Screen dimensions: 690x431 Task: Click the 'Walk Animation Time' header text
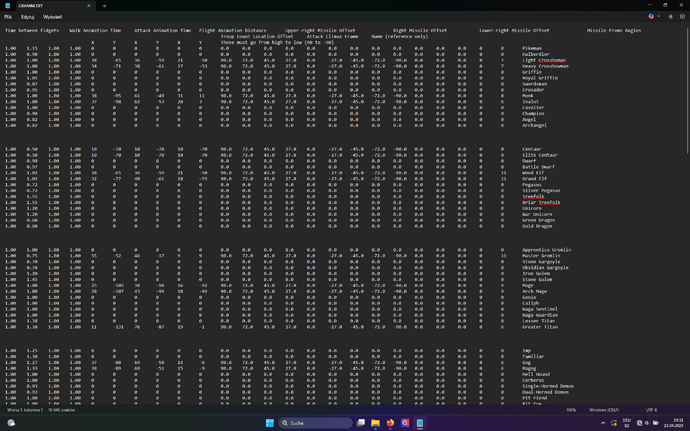click(95, 30)
